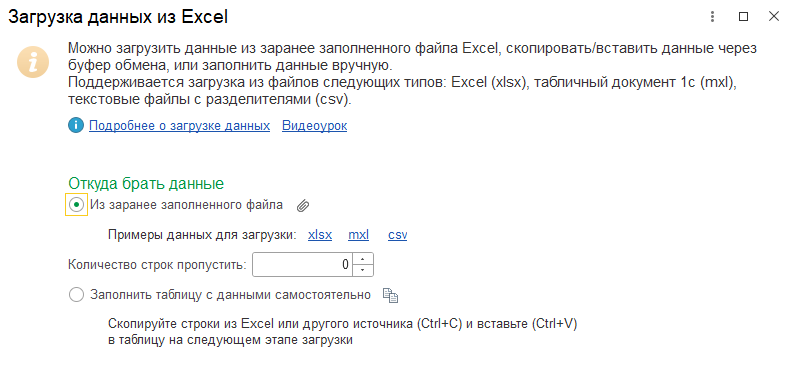The height and width of the screenshot is (378, 786).
Task: Increase rows to skip with up arrow
Action: 363,259
